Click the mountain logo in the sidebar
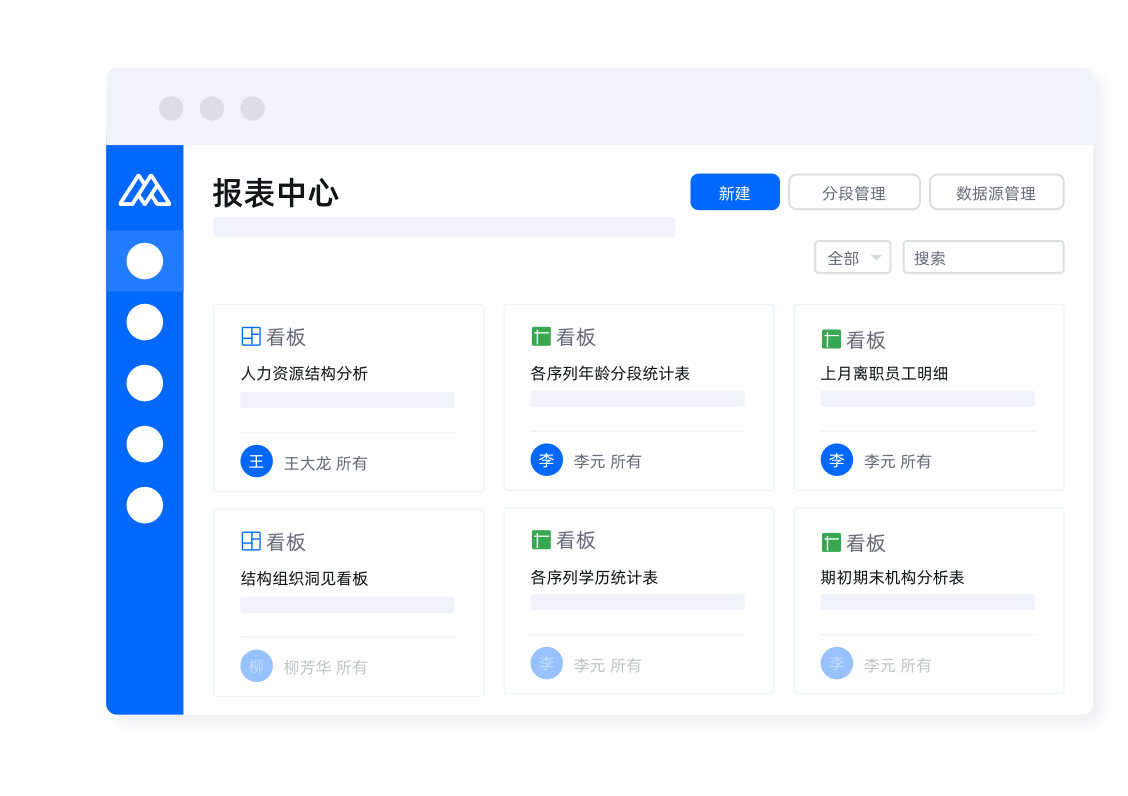This screenshot has width=1128, height=796. (x=145, y=189)
